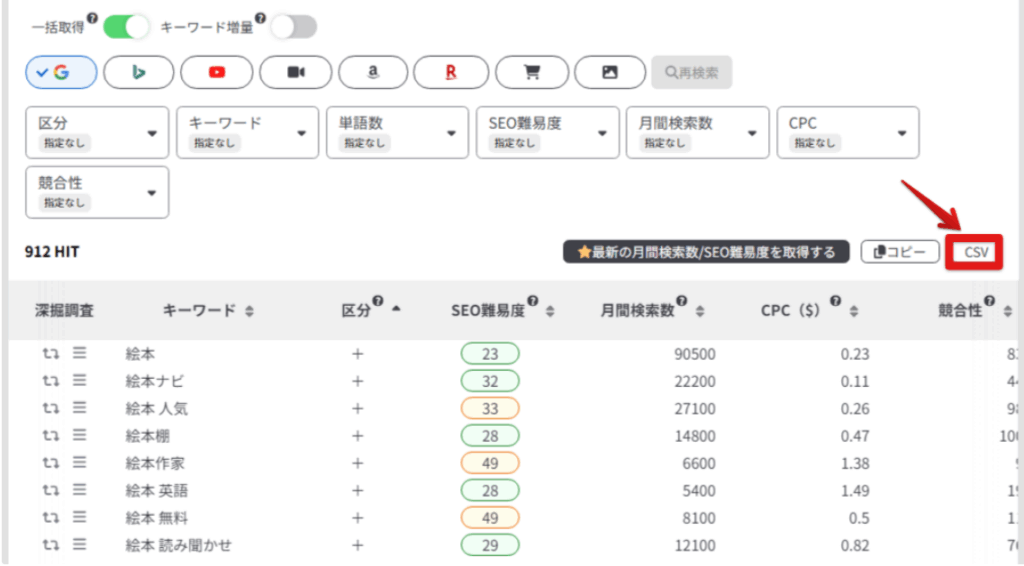Click the 最新の月間検索数/SEO難易度を取得する button

(706, 252)
